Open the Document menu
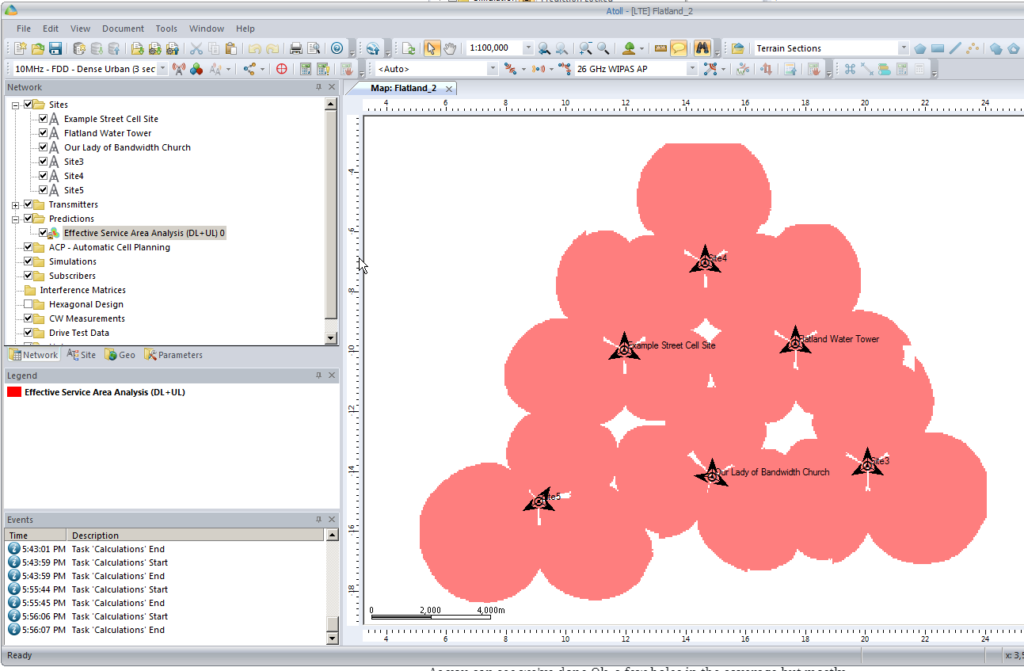Image resolution: width=1024 pixels, height=671 pixels. click(122, 28)
